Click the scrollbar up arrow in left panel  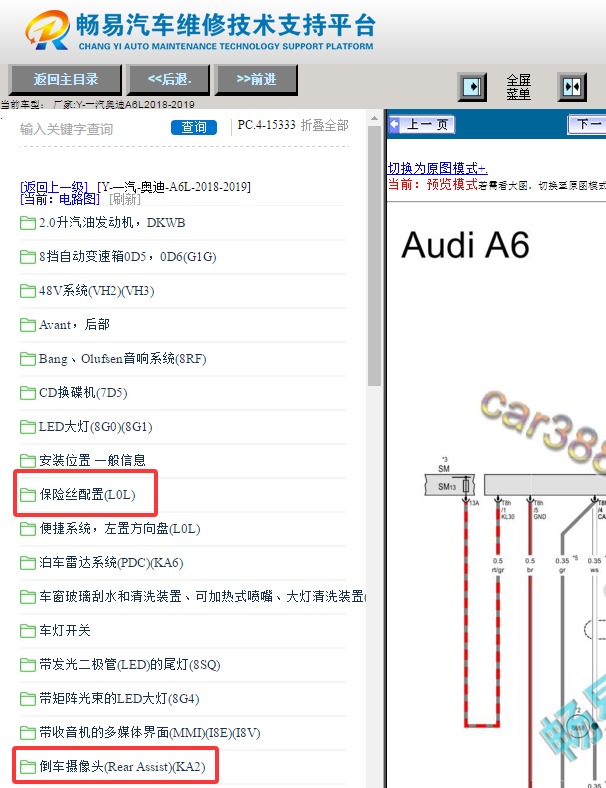(x=374, y=119)
